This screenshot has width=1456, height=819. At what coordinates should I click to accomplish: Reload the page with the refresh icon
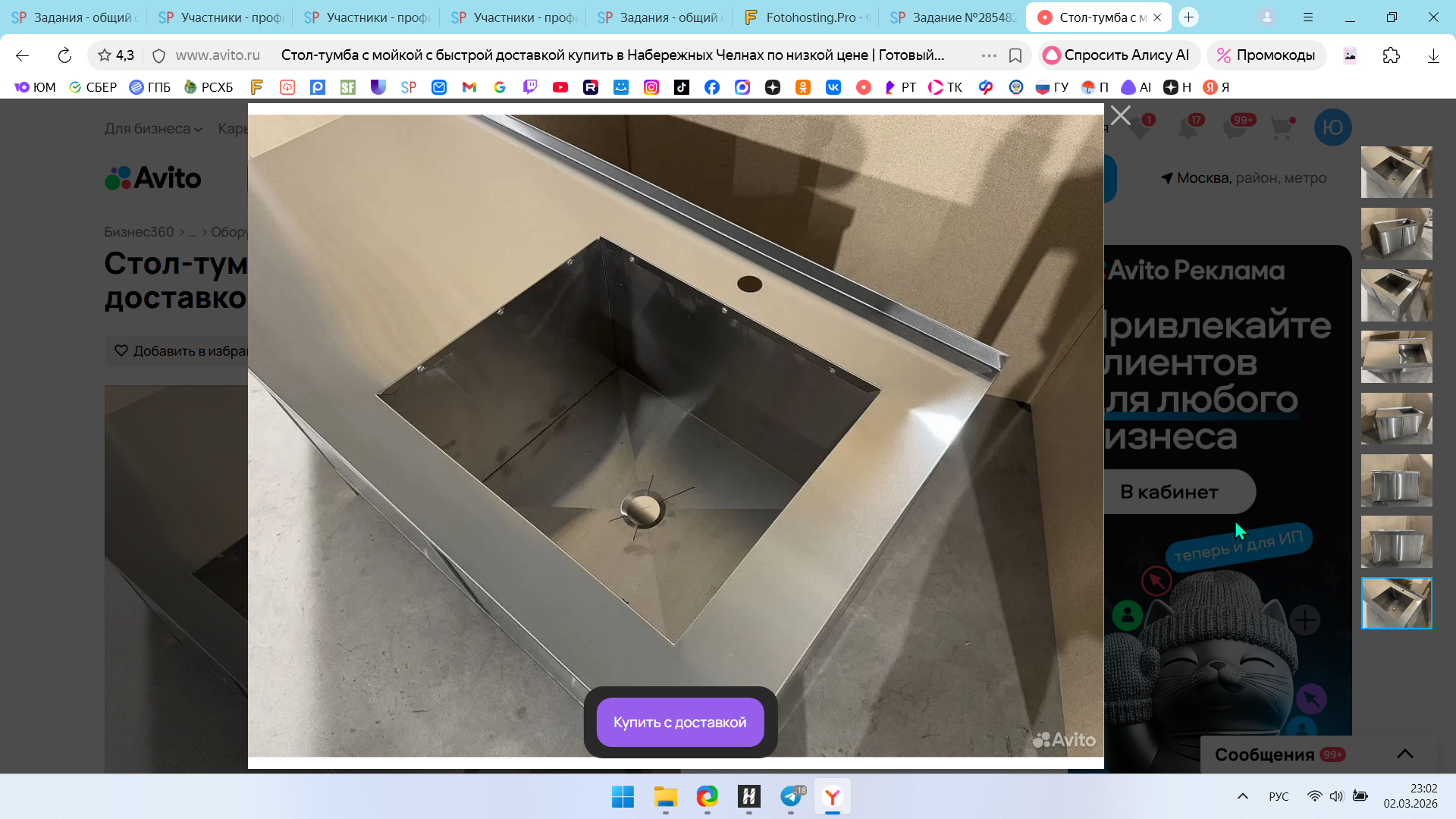pyautogui.click(x=64, y=55)
